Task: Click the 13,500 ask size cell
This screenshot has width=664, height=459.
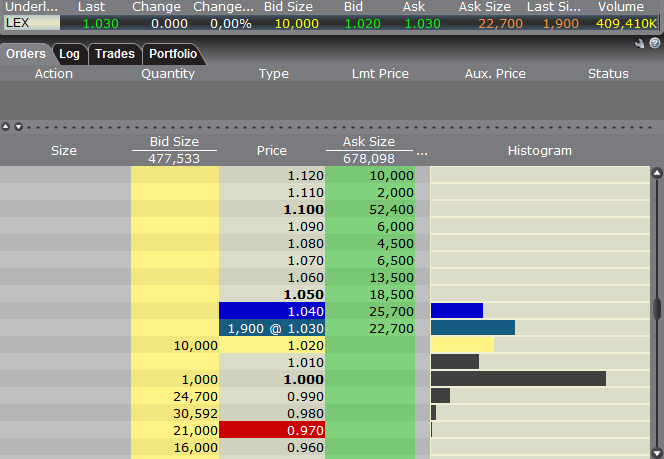Action: coord(370,277)
